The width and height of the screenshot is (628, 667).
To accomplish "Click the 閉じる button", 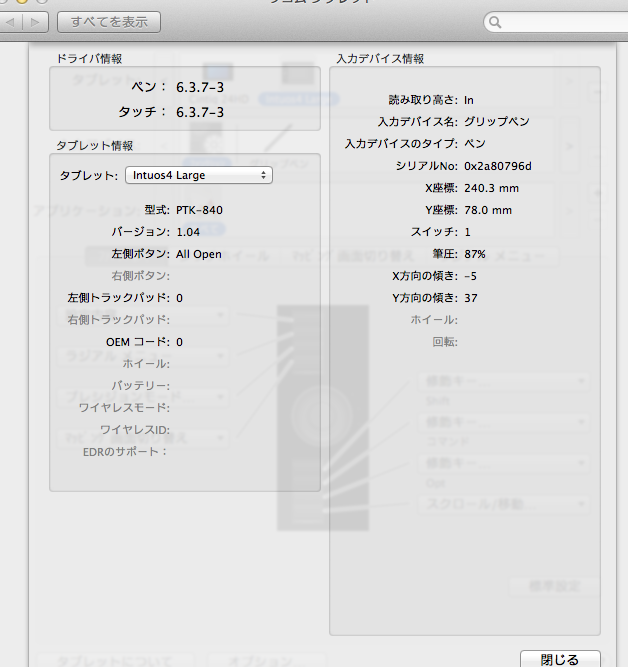I will point(560,659).
